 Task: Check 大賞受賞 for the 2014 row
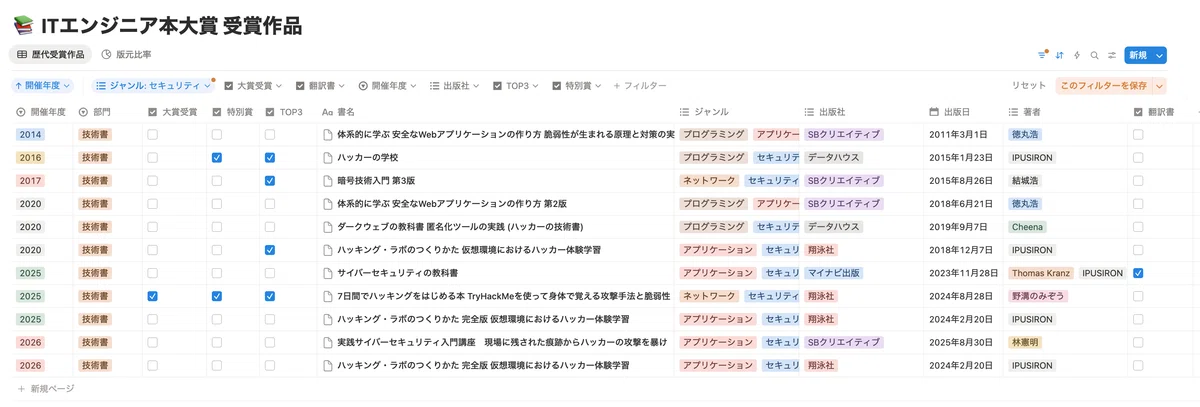(x=153, y=134)
